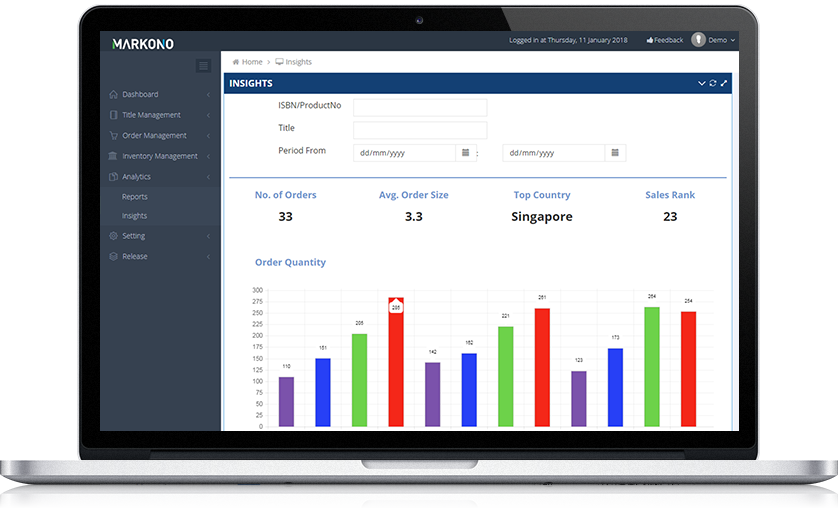This screenshot has width=838, height=512.
Task: Click the 'Top Country' heading
Action: (542, 195)
